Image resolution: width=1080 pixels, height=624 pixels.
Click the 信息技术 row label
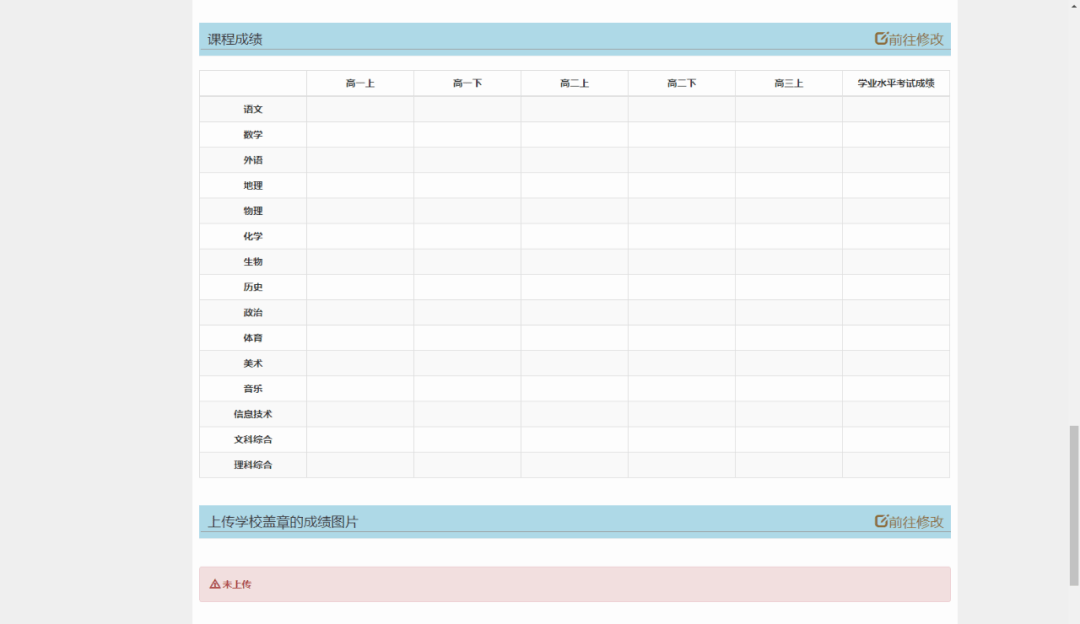coord(253,414)
